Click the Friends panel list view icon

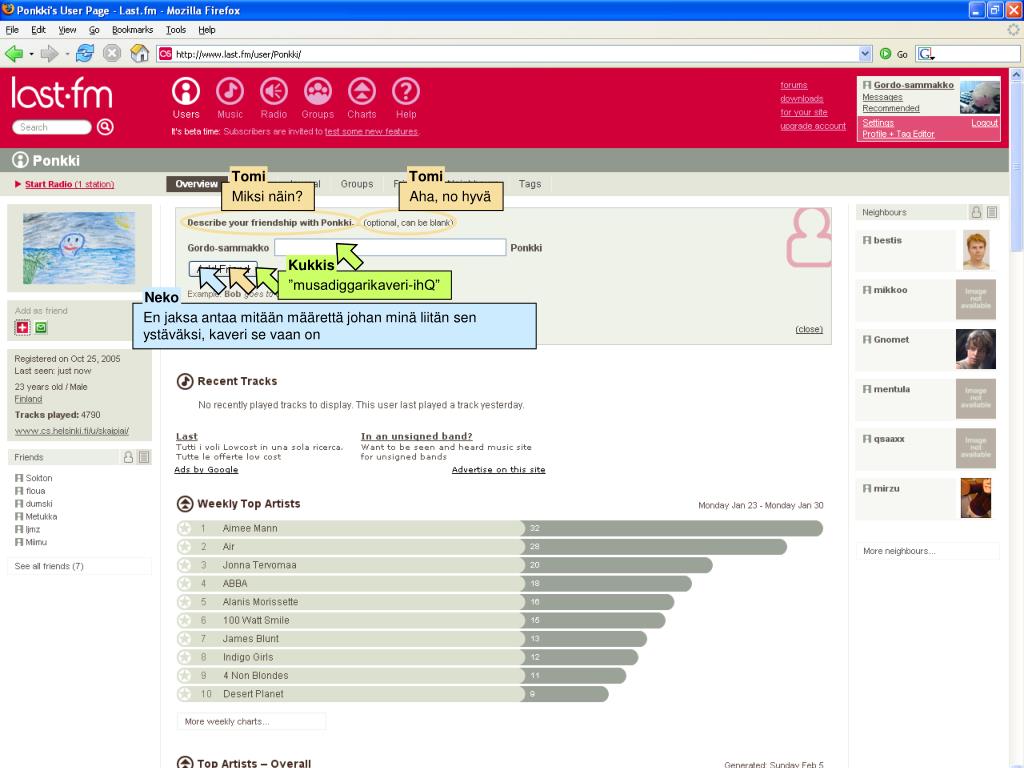pyautogui.click(x=144, y=457)
